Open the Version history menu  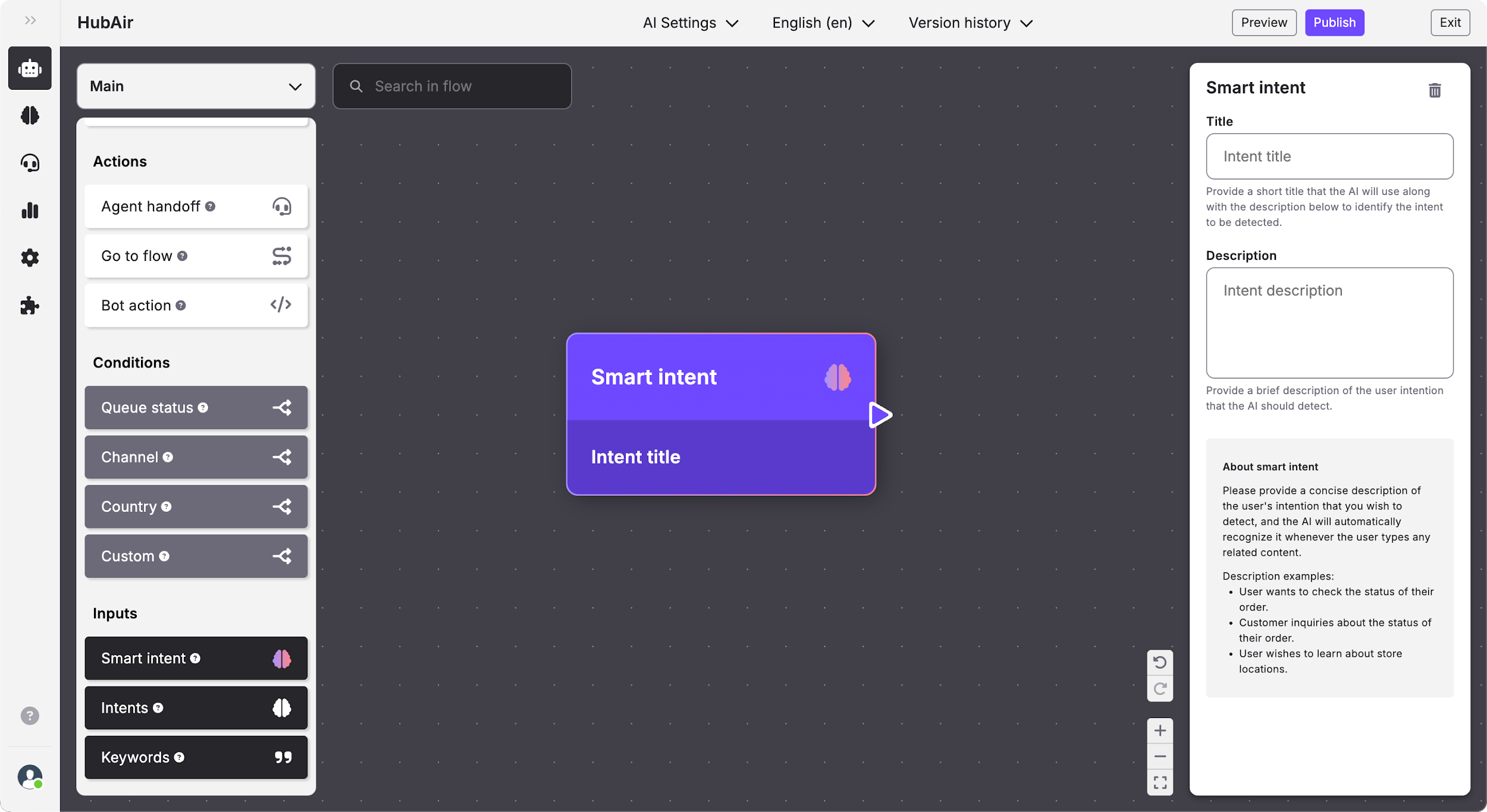pyautogui.click(x=970, y=23)
